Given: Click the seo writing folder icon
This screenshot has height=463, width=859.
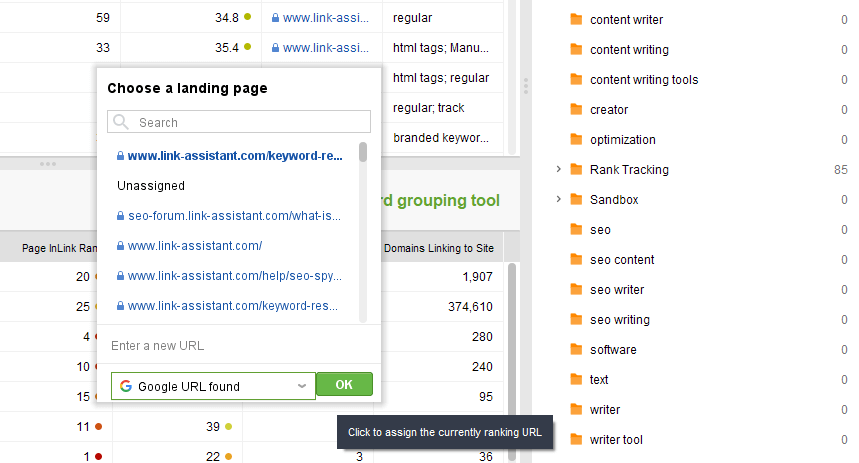Looking at the screenshot, I should [576, 319].
